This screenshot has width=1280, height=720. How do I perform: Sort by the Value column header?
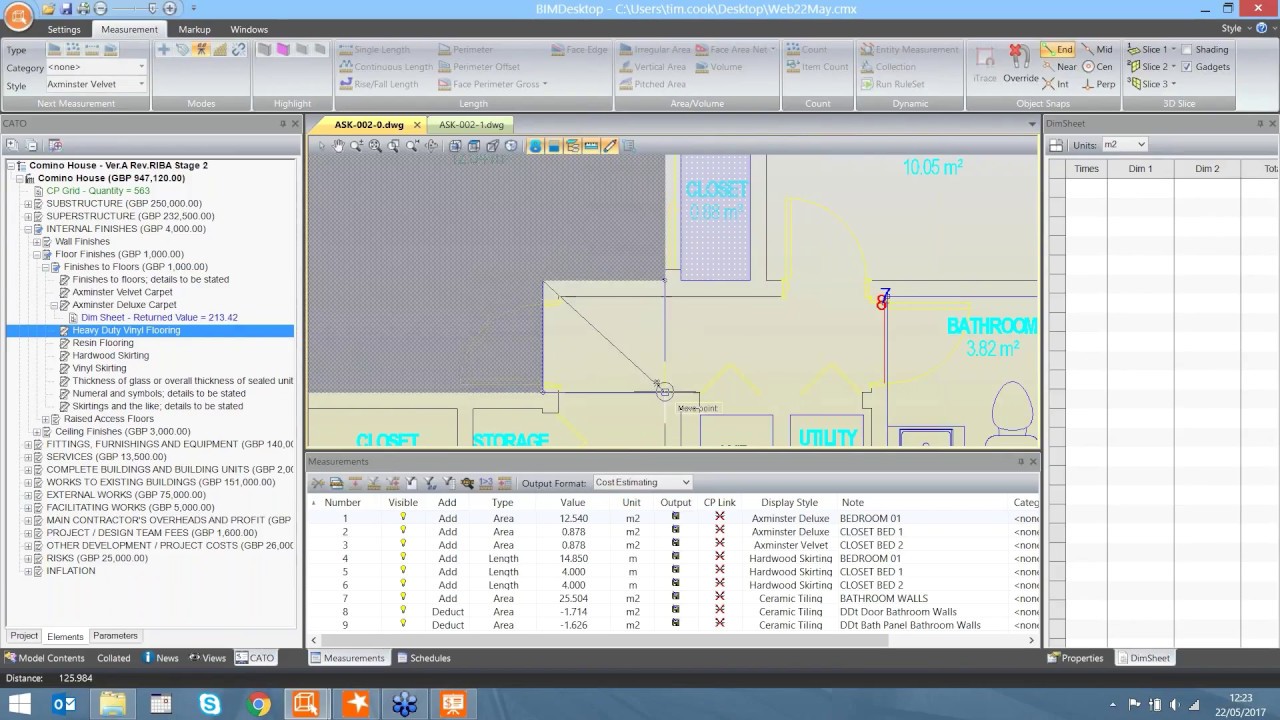[x=572, y=503]
